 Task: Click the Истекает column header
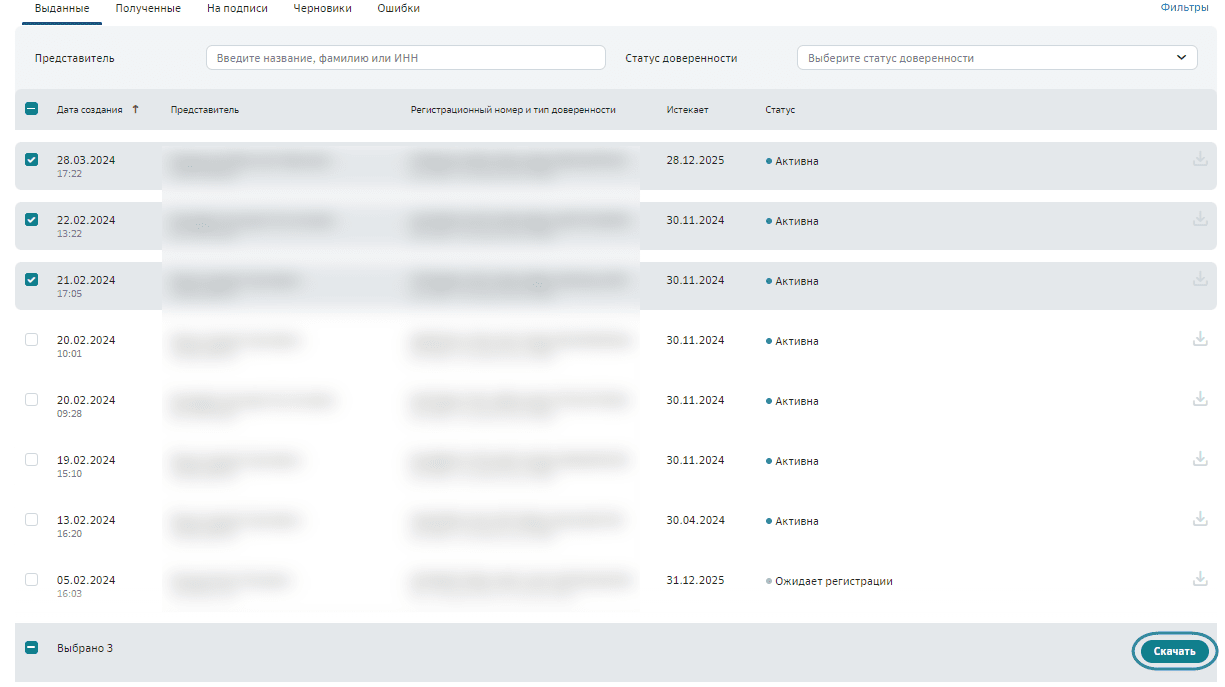pyautogui.click(x=687, y=110)
